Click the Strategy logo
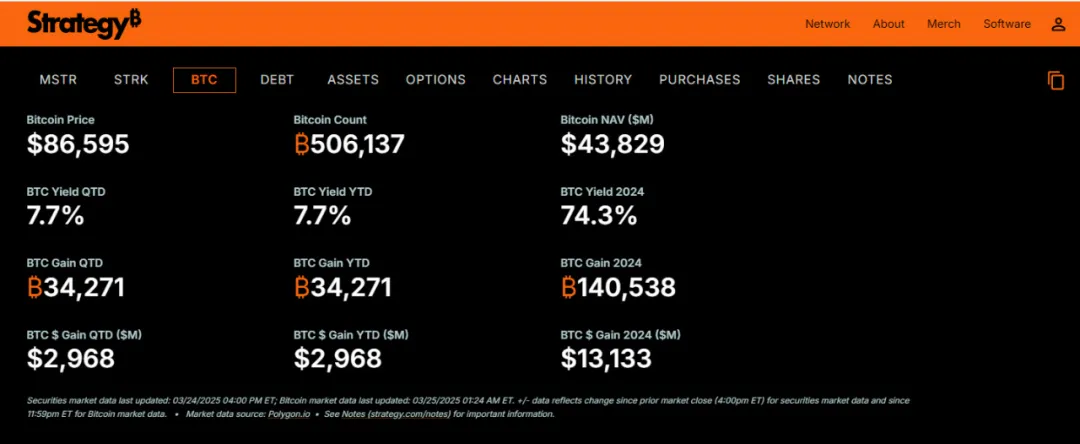1080x444 pixels. pyautogui.click(x=84, y=24)
